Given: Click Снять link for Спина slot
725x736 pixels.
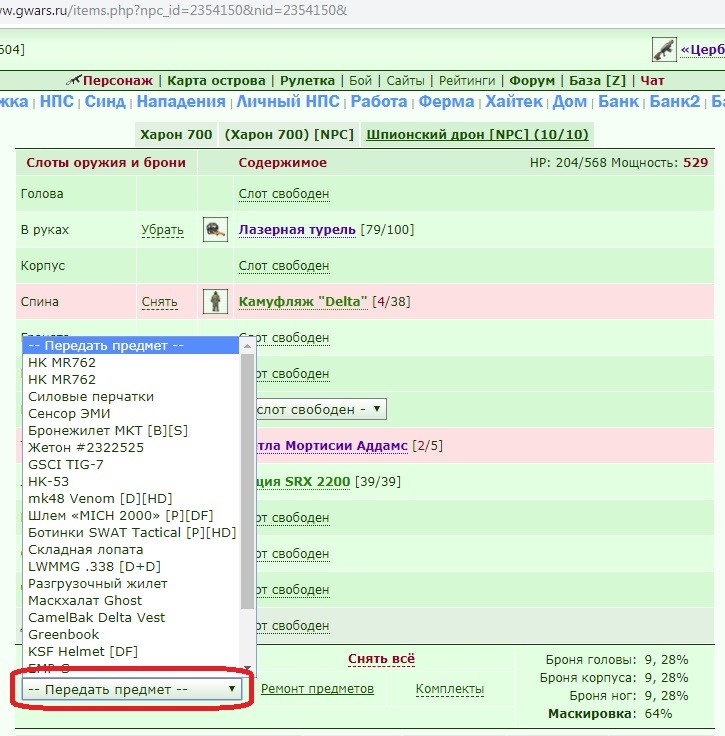Looking at the screenshot, I should (x=160, y=302).
